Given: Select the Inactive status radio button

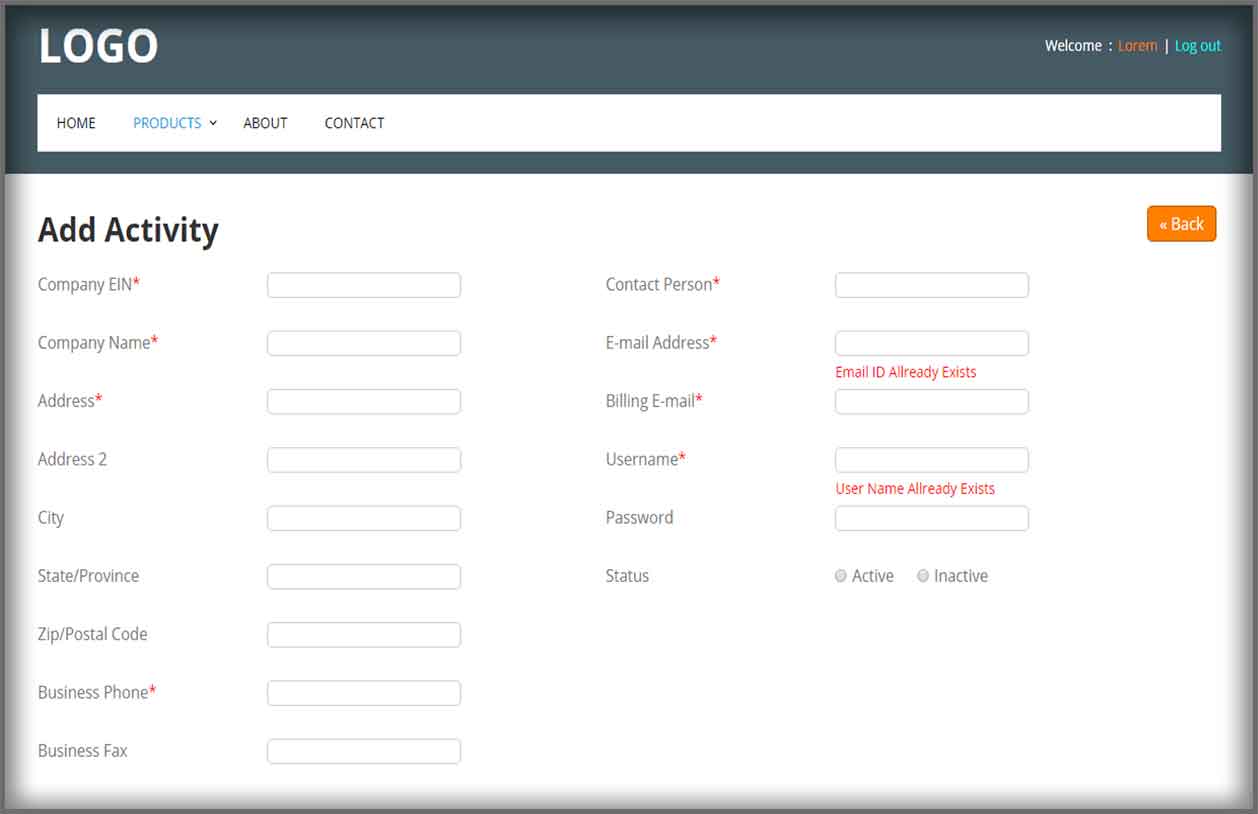Looking at the screenshot, I should coord(923,576).
